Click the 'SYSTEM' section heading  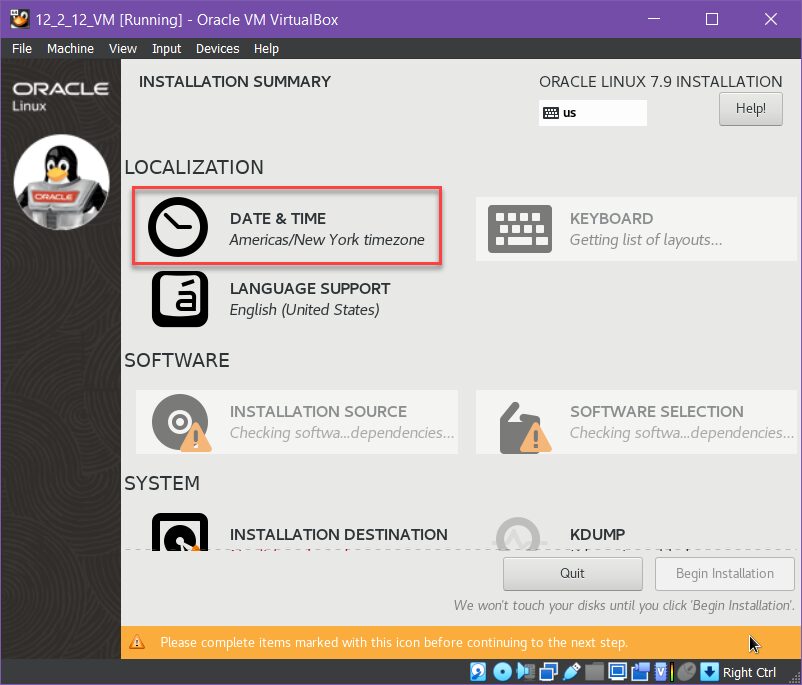(162, 483)
